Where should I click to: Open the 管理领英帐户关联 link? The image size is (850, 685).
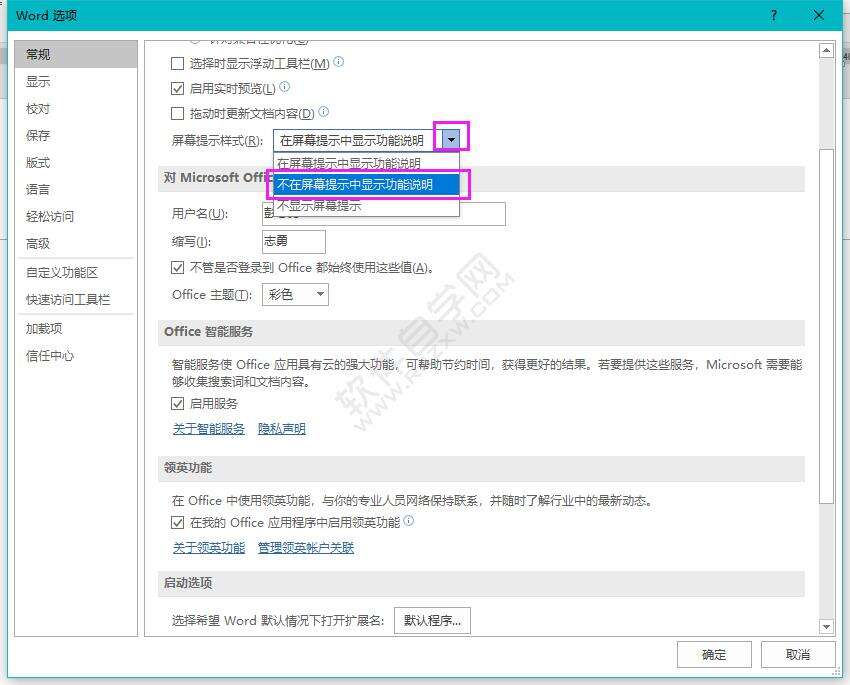(x=306, y=547)
